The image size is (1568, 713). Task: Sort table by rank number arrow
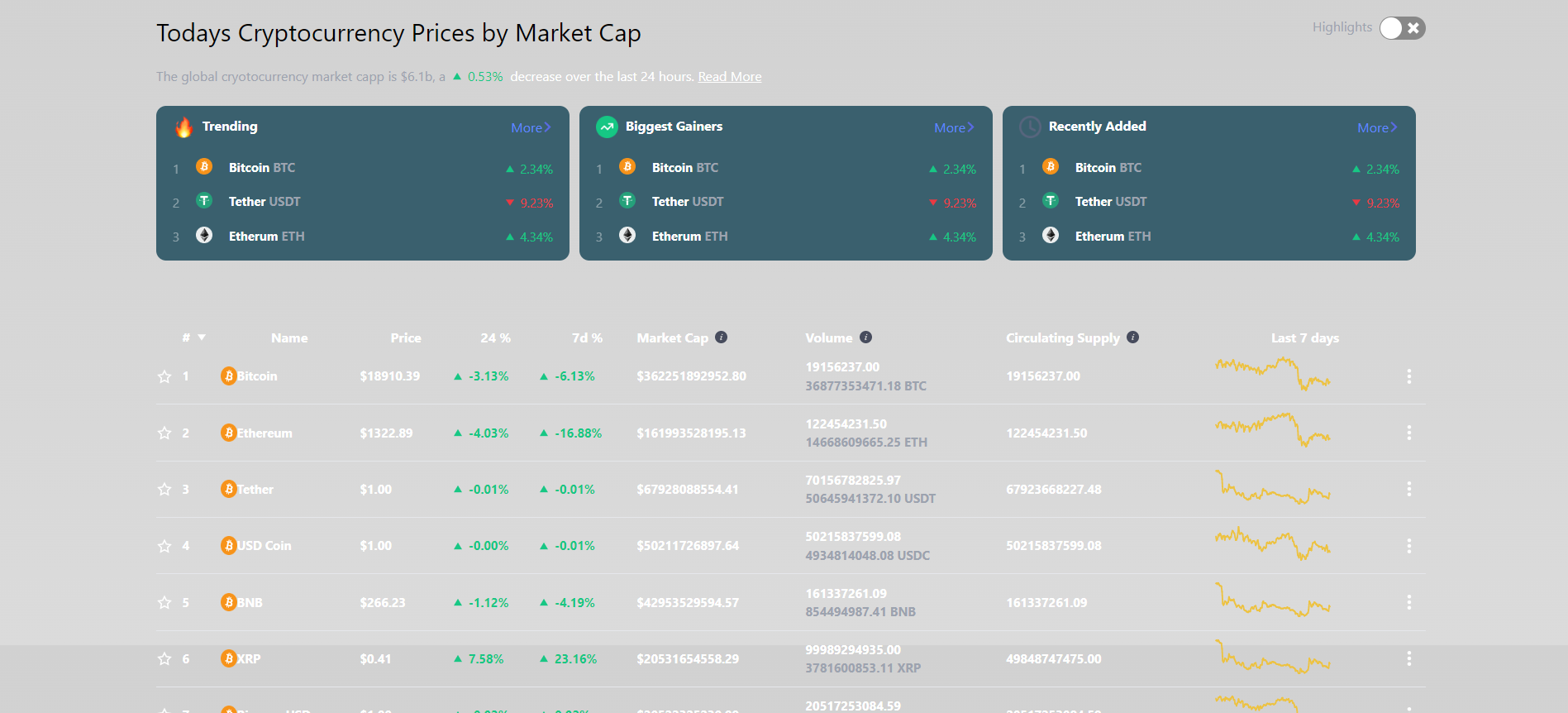[x=202, y=337]
